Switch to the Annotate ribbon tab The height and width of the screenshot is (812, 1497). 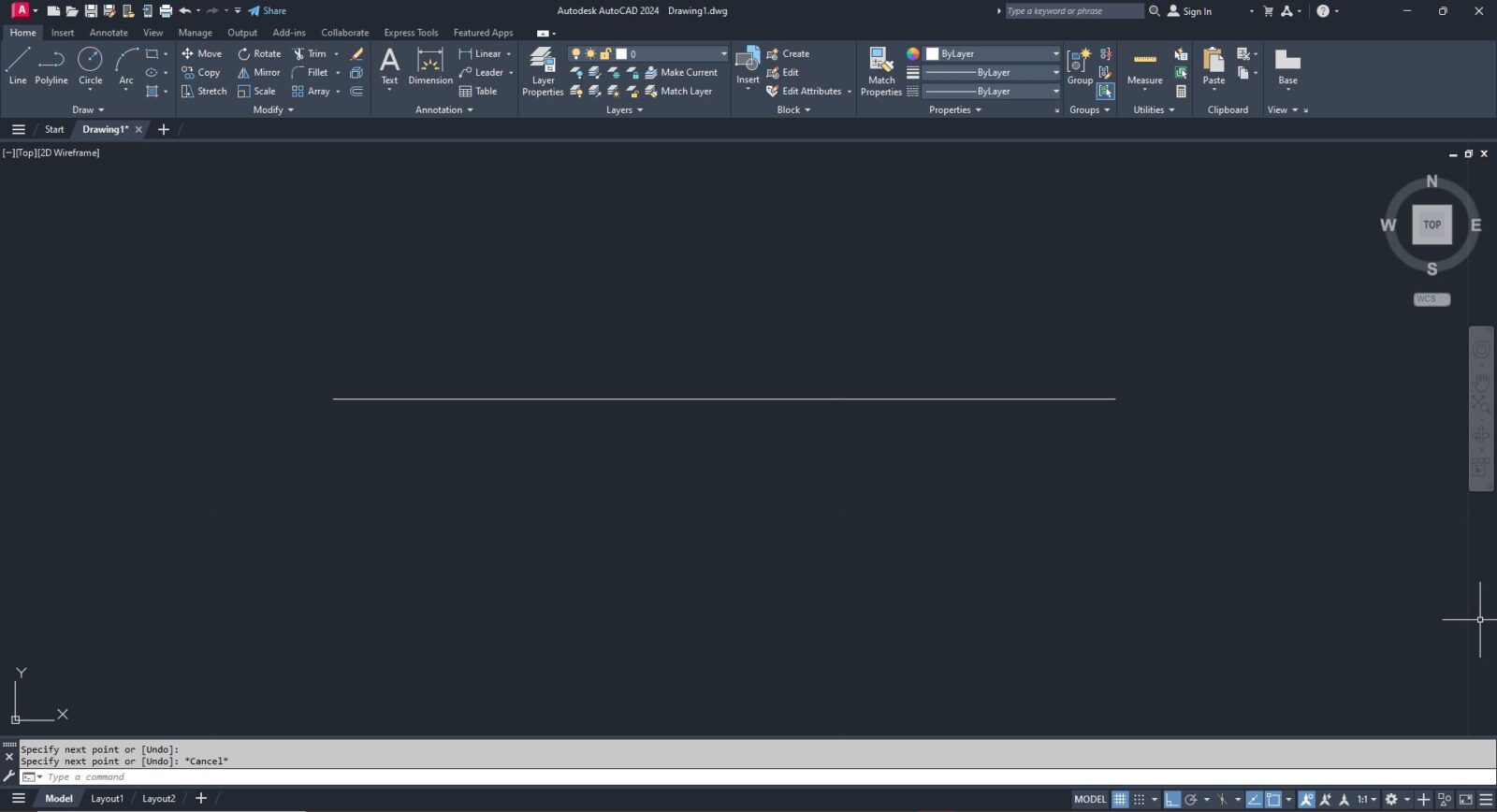pos(109,33)
